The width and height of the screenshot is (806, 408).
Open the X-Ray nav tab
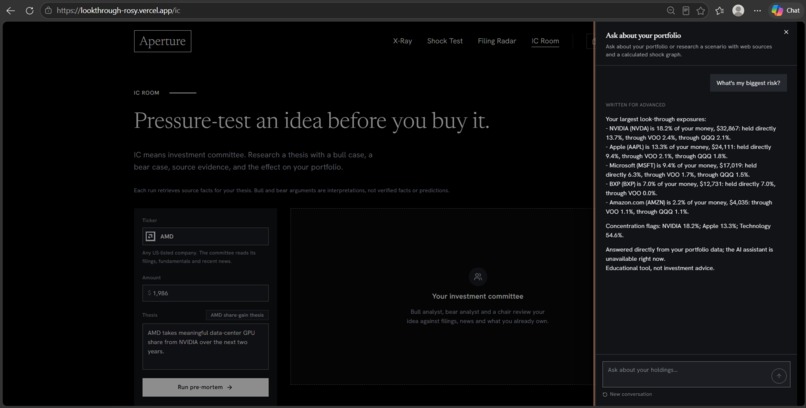[x=402, y=41]
